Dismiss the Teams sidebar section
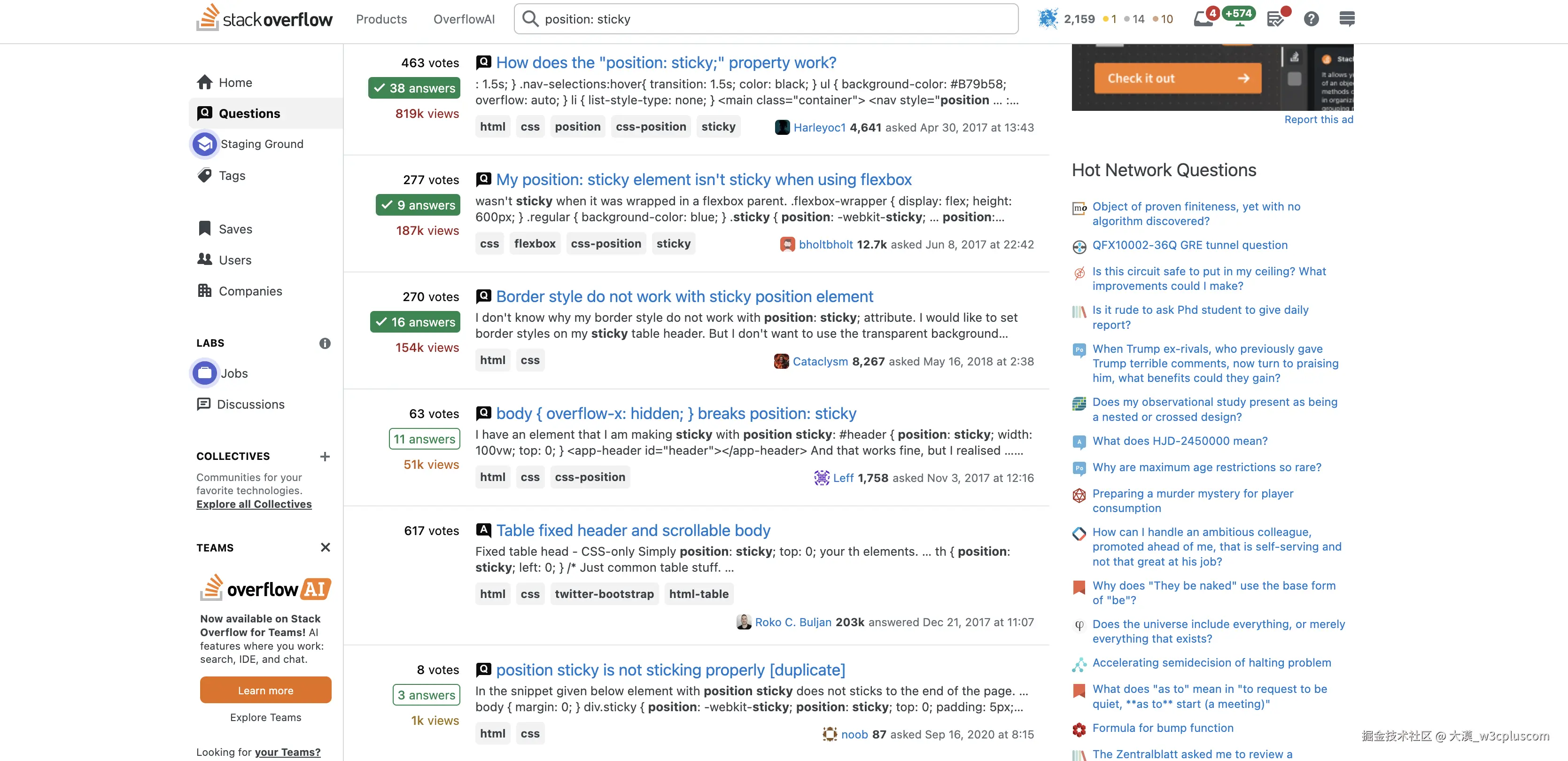This screenshot has width=1568, height=761. pos(325,547)
